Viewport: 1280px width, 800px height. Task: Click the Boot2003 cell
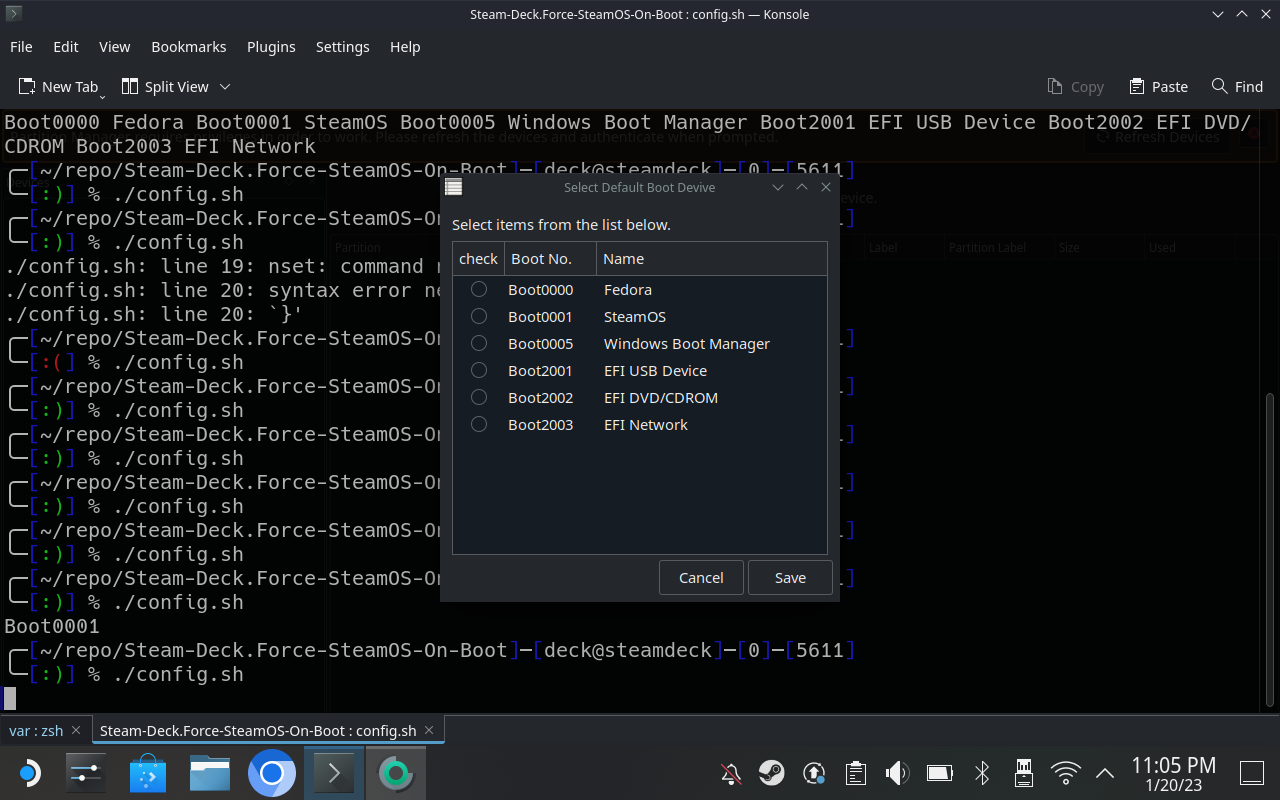click(x=541, y=424)
